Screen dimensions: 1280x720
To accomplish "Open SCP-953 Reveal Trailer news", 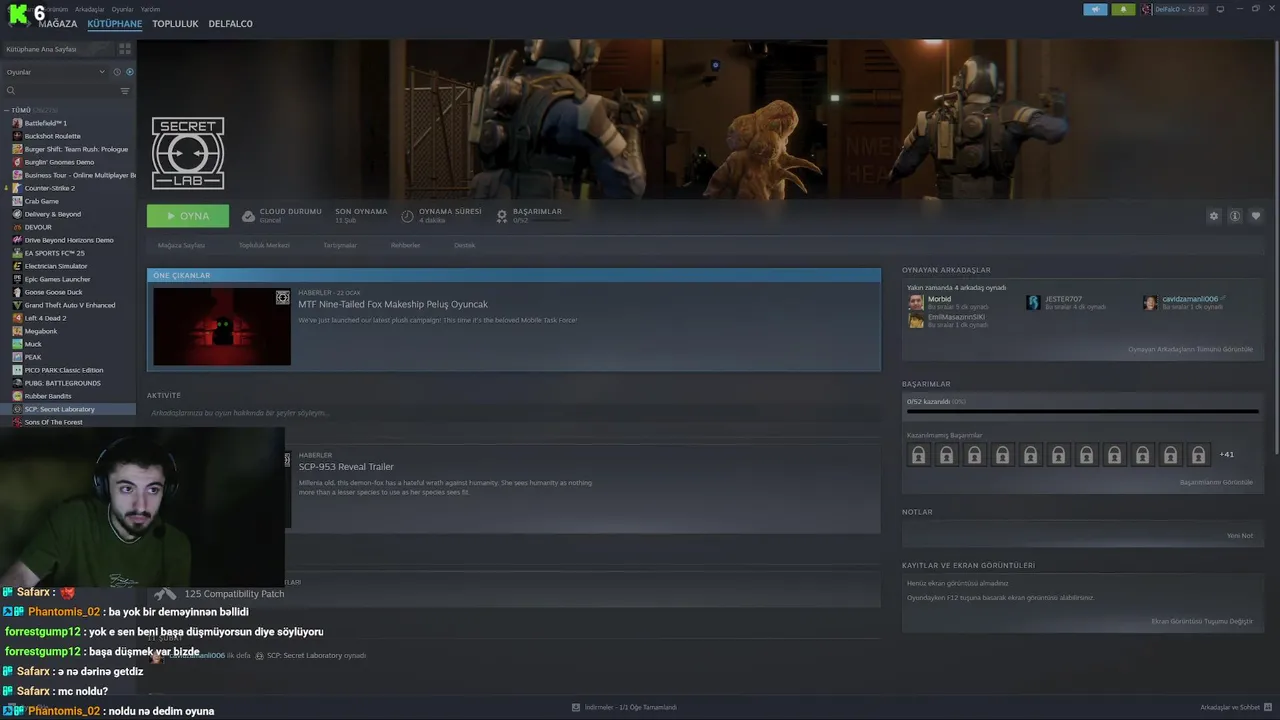I will [x=346, y=467].
